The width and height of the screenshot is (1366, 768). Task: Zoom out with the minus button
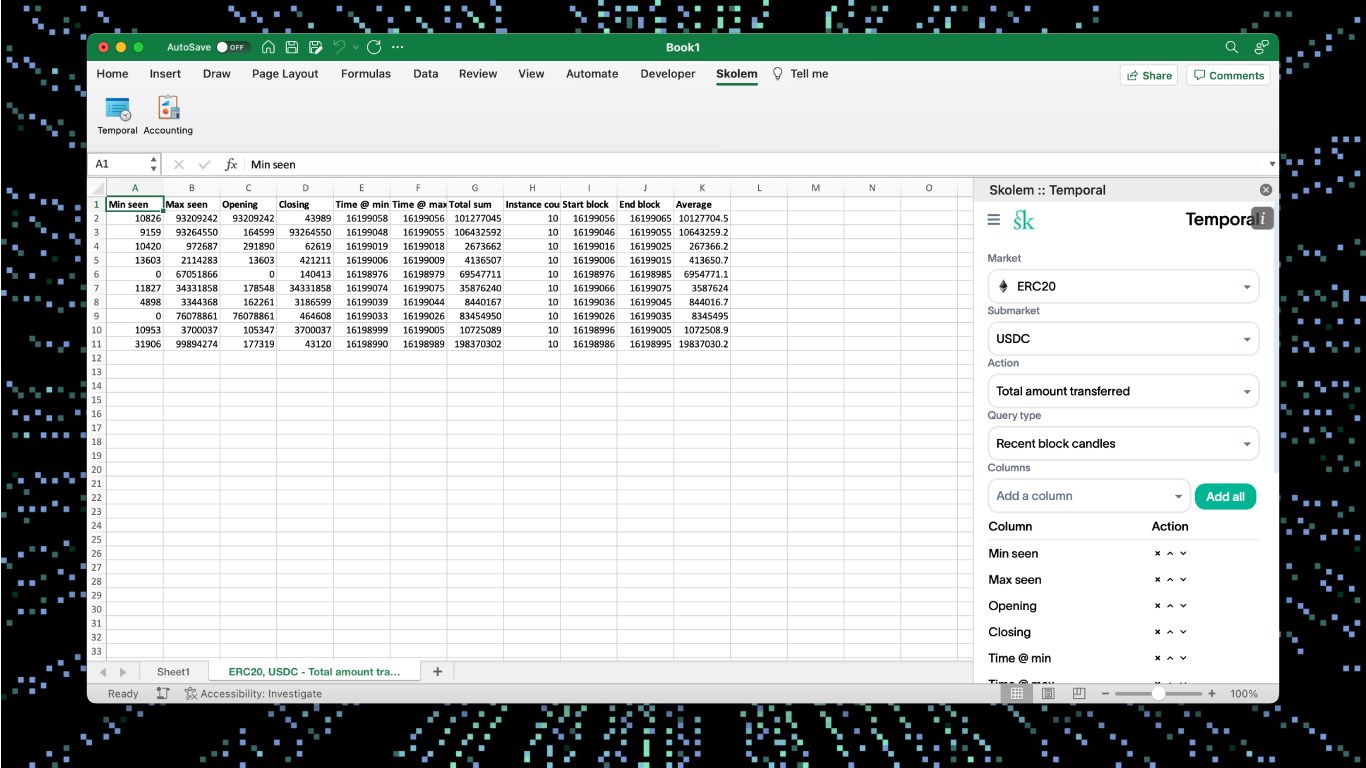point(1105,693)
